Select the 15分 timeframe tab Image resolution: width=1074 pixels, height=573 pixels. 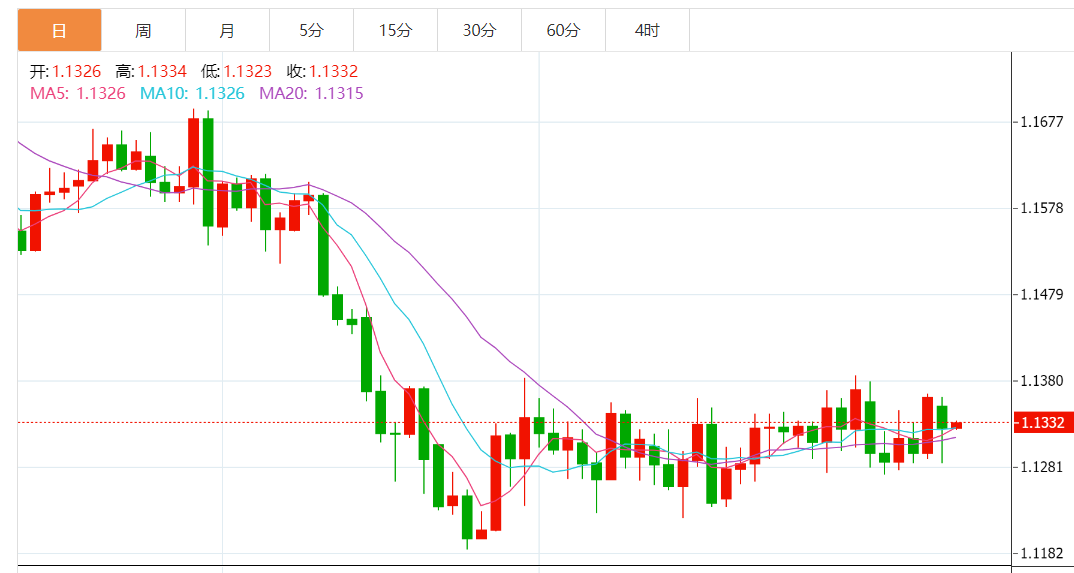click(x=395, y=31)
